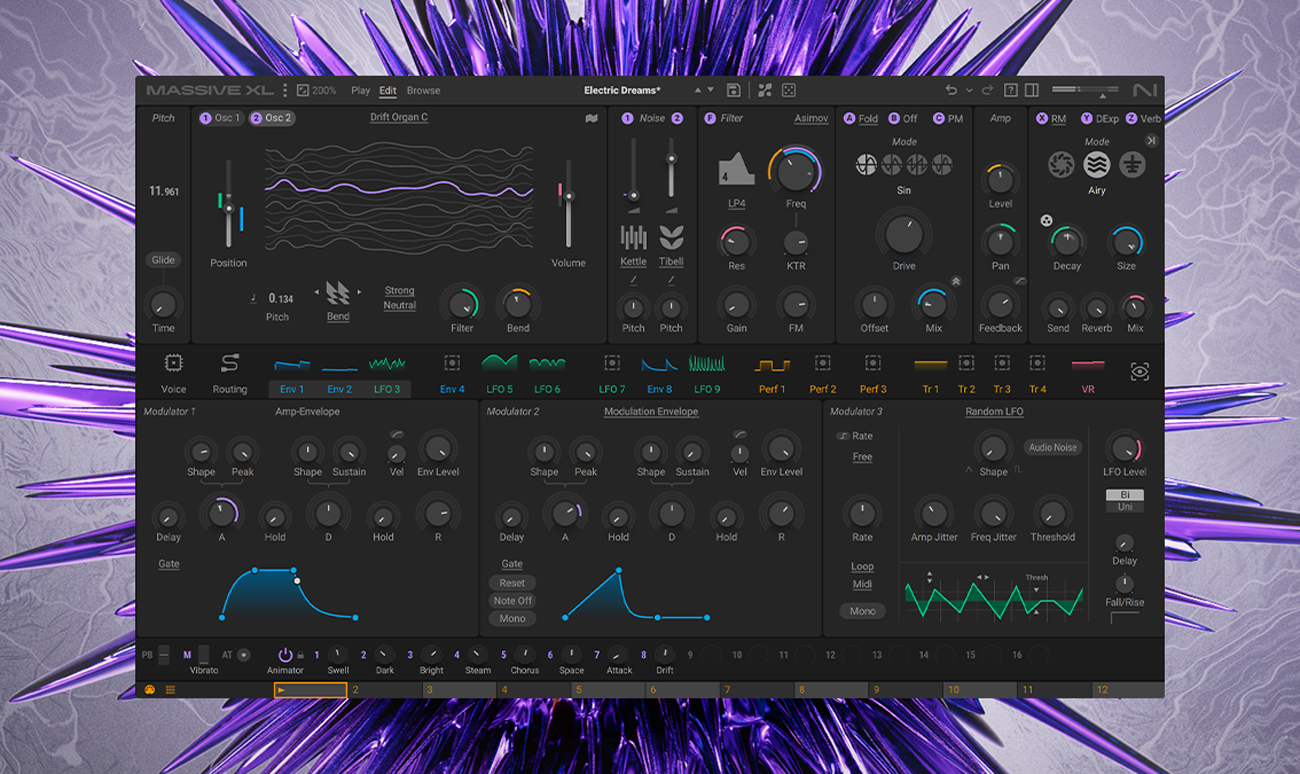Toggle the Glide button
Screen dimensions: 1300x774
click(163, 260)
